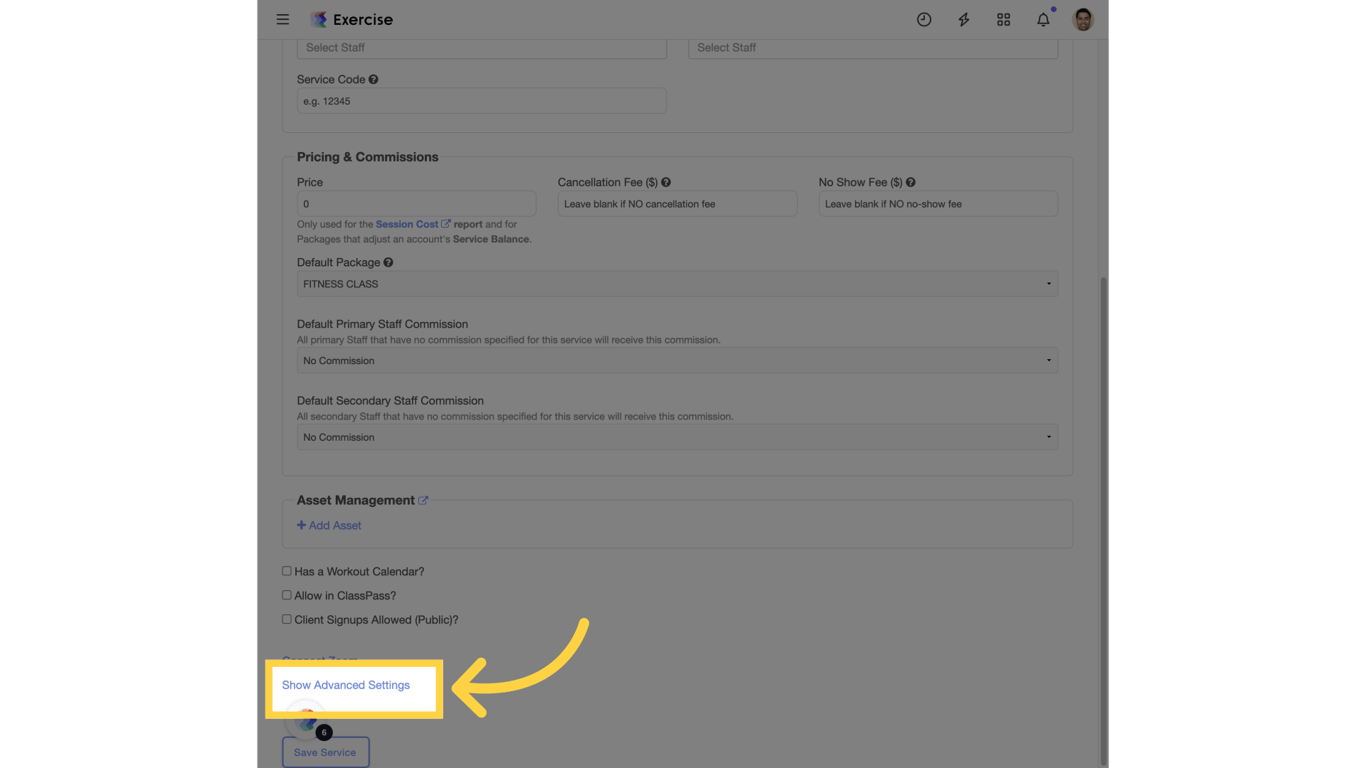The image size is (1366, 768).
Task: Enable Has a Workout Calendar option
Action: coord(287,571)
